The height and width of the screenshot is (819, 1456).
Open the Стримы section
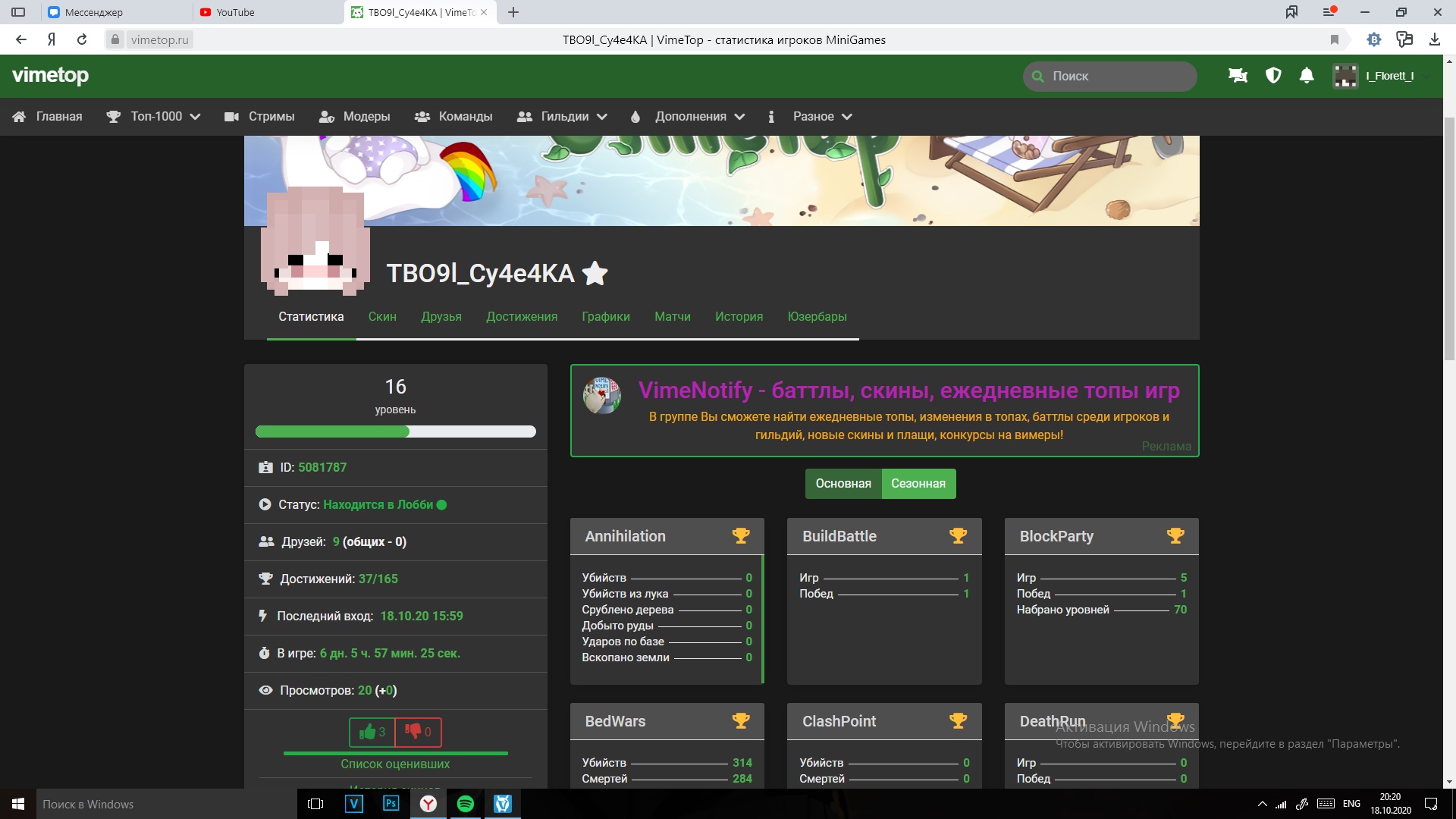259,116
